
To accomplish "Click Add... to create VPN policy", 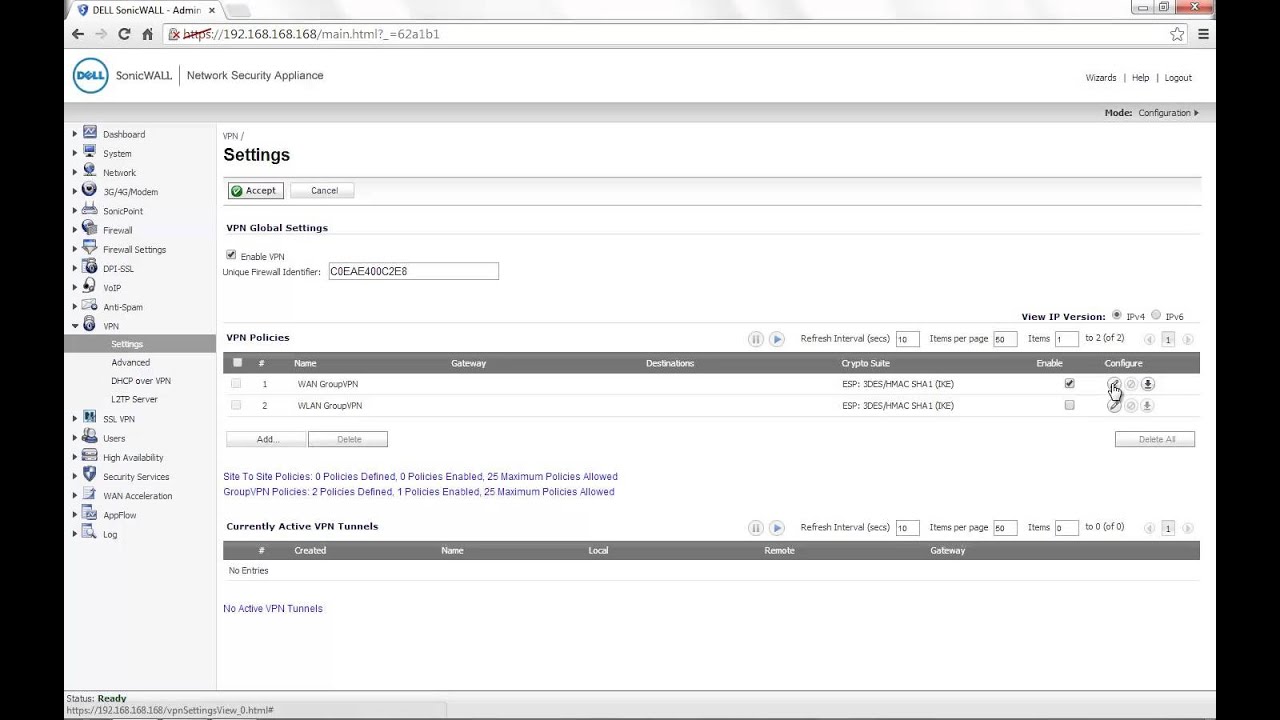I will tap(266, 439).
